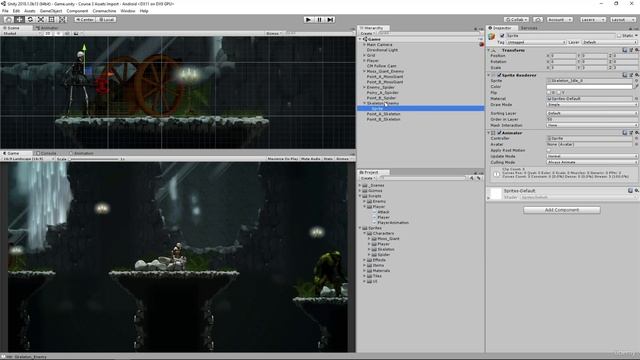Viewport: 640px width, 360px height.
Task: Click the cloud services icon
Action: tap(538, 20)
